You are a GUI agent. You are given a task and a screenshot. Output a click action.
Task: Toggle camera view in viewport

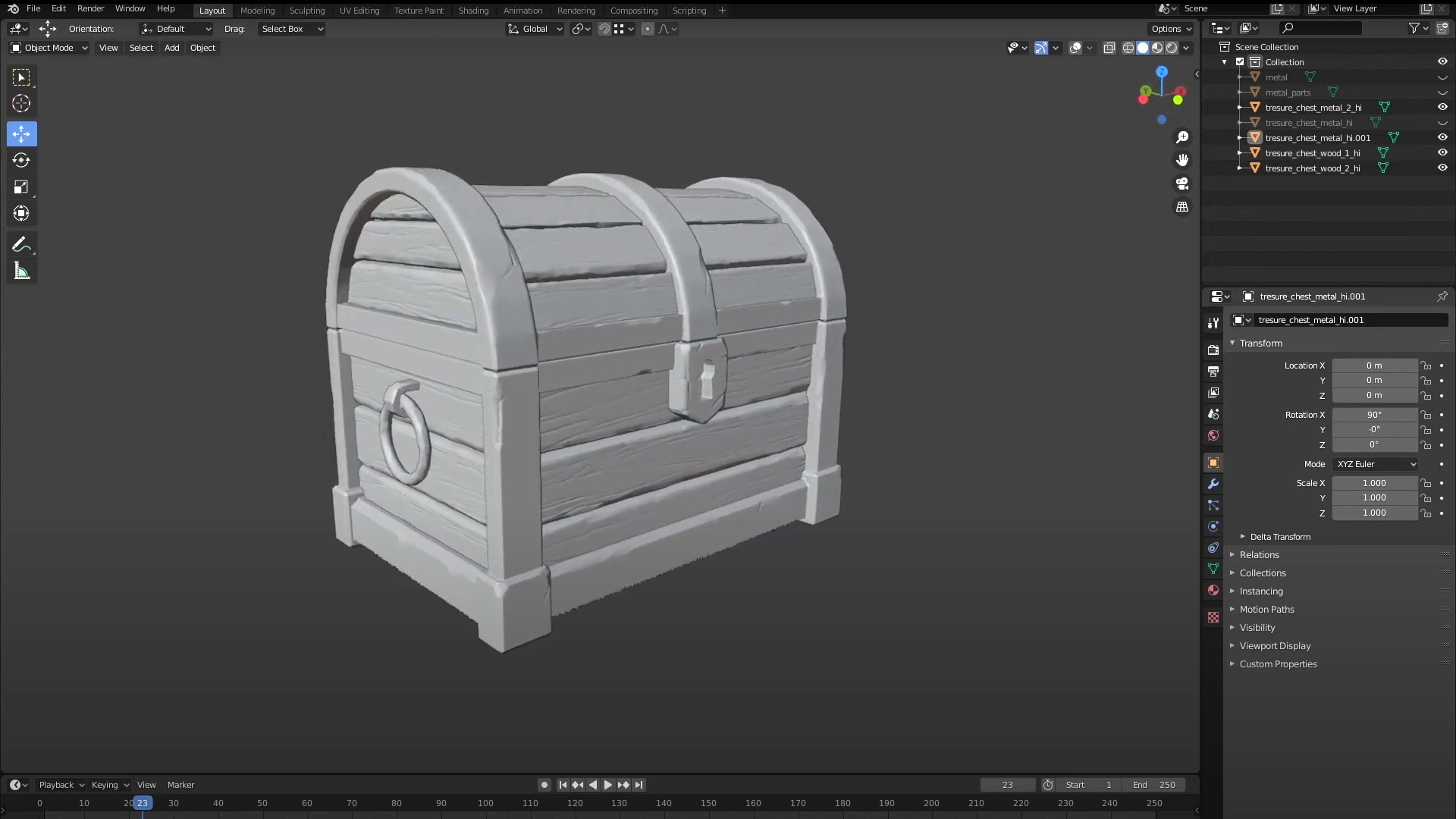click(x=1182, y=184)
